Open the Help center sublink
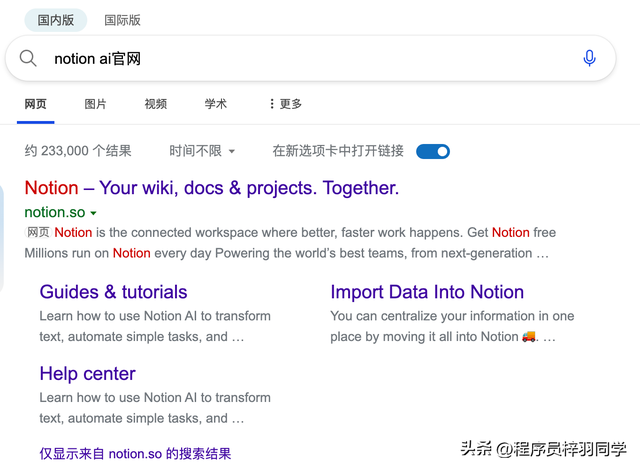The width and height of the screenshot is (640, 470). pos(87,374)
